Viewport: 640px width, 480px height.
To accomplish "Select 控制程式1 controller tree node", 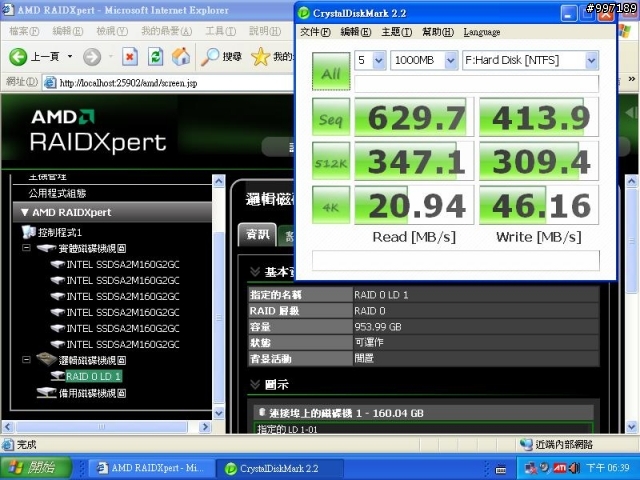I will [x=60, y=233].
